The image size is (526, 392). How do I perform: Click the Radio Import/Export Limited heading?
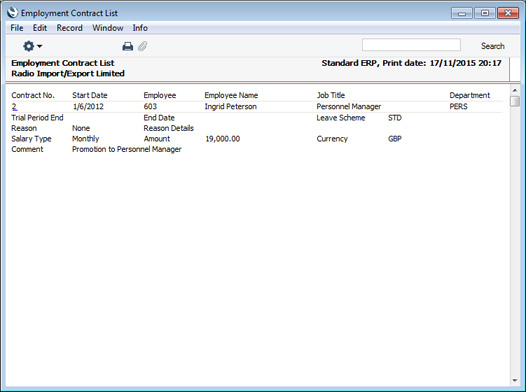68,73
